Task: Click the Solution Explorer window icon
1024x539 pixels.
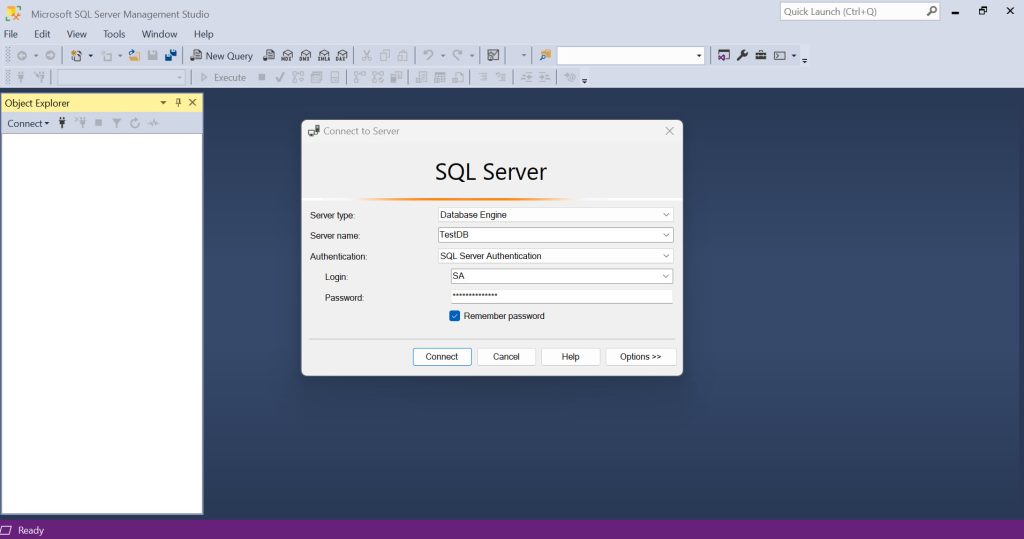Action: coord(724,56)
